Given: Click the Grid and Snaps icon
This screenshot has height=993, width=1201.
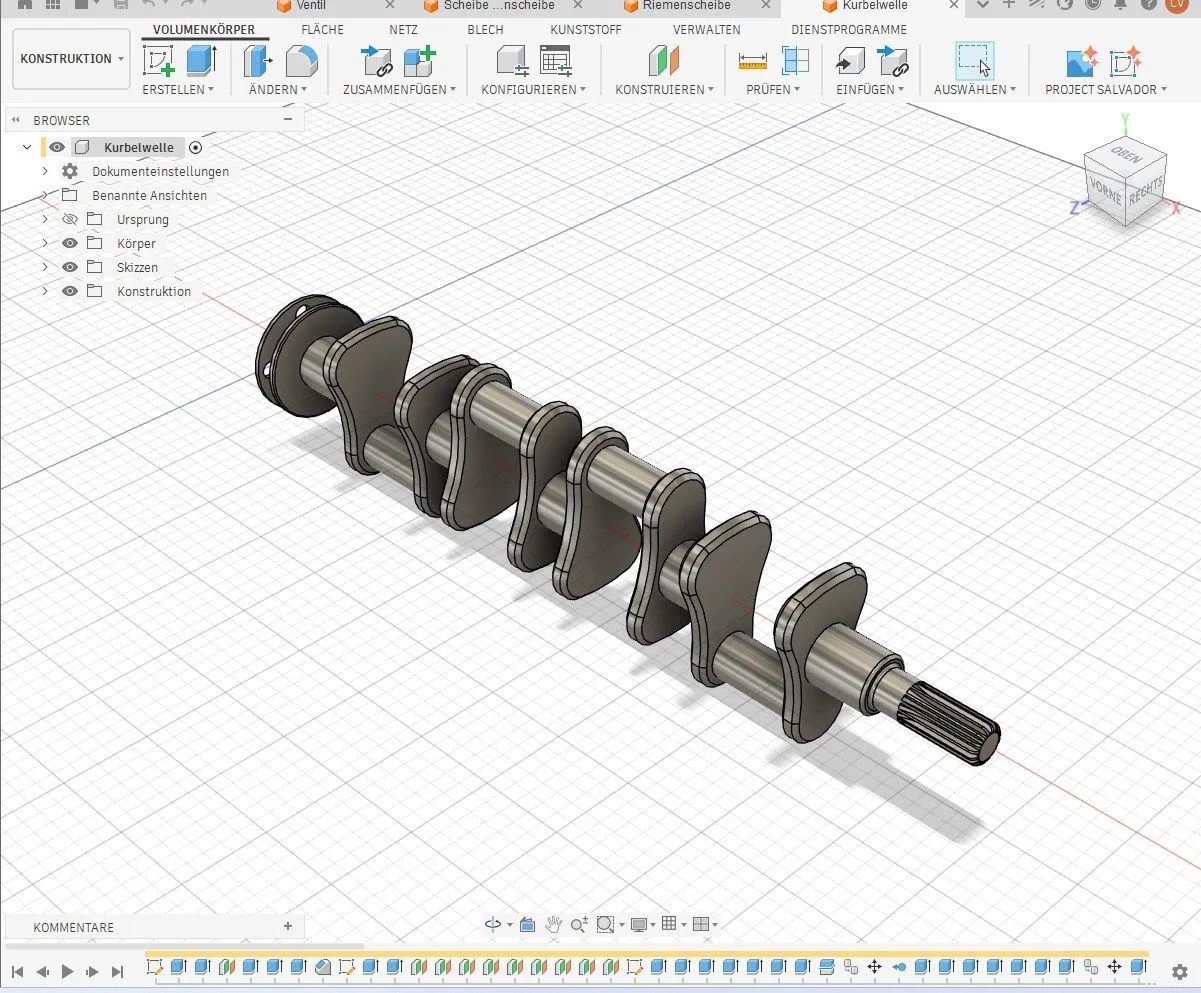Looking at the screenshot, I should tap(669, 924).
